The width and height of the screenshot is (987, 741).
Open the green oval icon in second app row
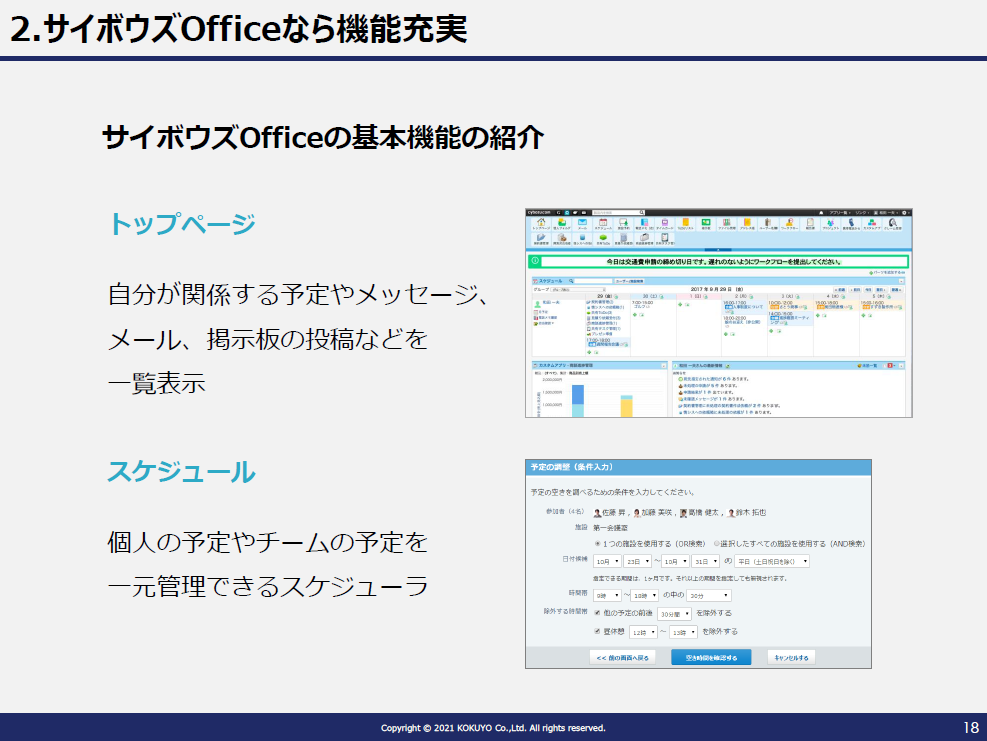coord(603,237)
